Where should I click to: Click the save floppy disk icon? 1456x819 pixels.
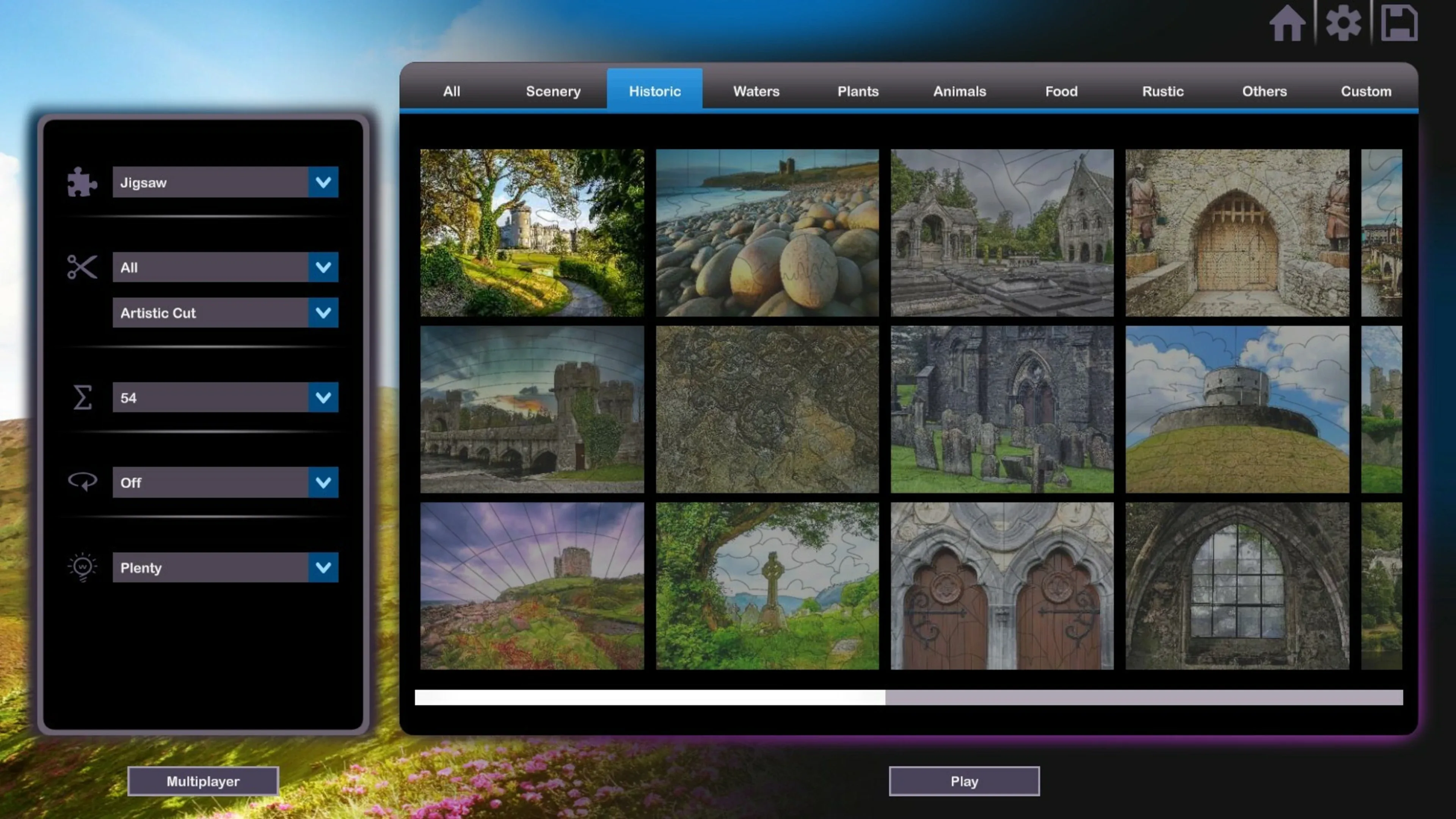[x=1399, y=23]
